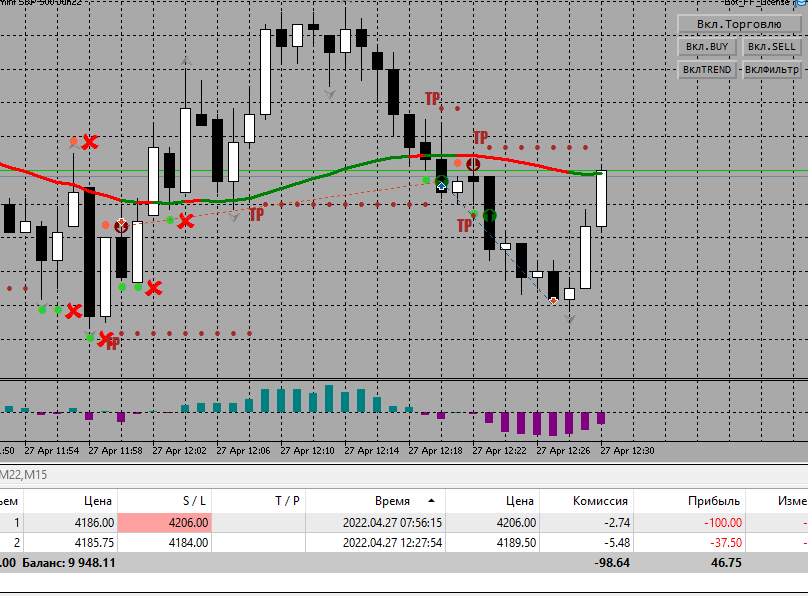
Task: Click the 27 Apr 11:54 time axis label
Action: pyautogui.click(x=52, y=451)
